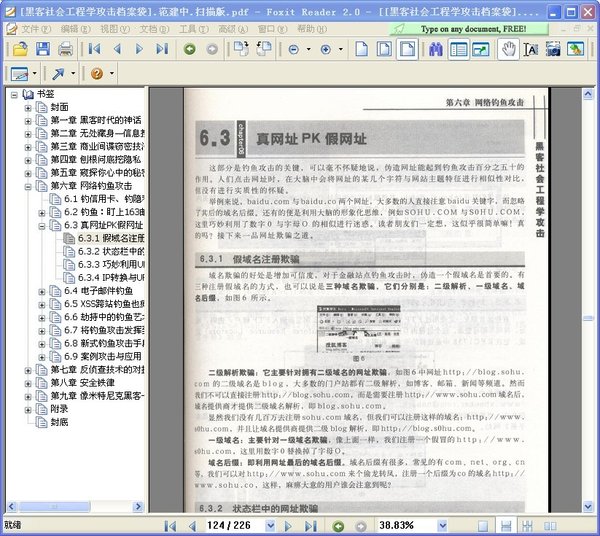Zoom out with the minus icon
The width and height of the screenshot is (600, 536).
pos(293,49)
